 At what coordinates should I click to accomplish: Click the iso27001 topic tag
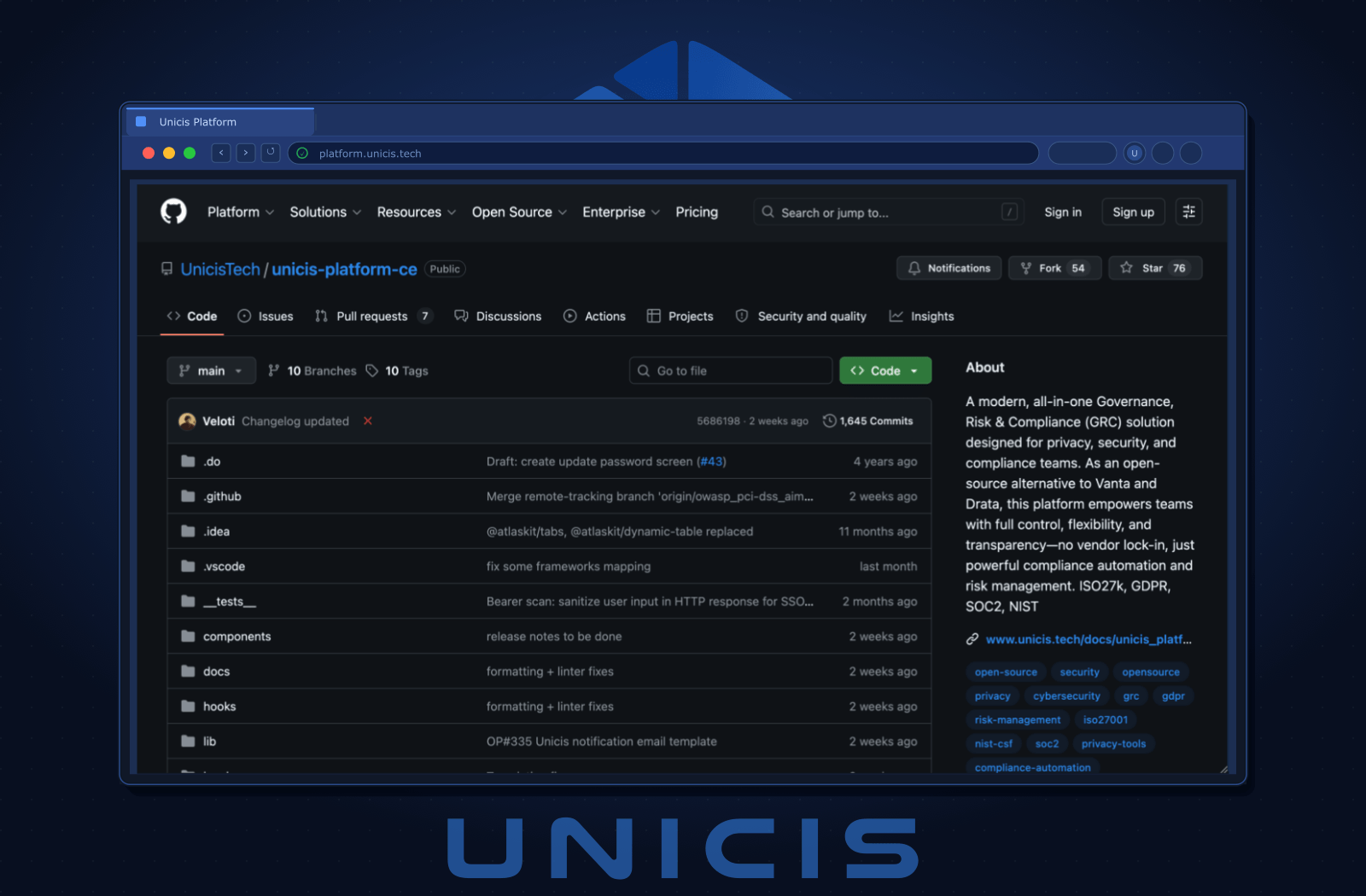(1106, 720)
